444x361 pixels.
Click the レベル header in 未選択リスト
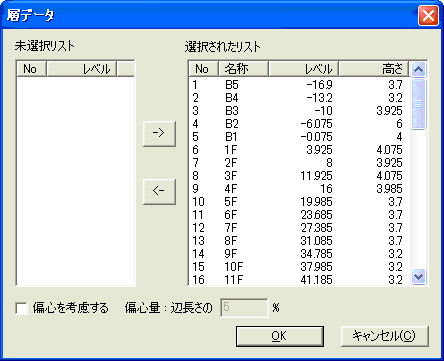tap(82, 69)
